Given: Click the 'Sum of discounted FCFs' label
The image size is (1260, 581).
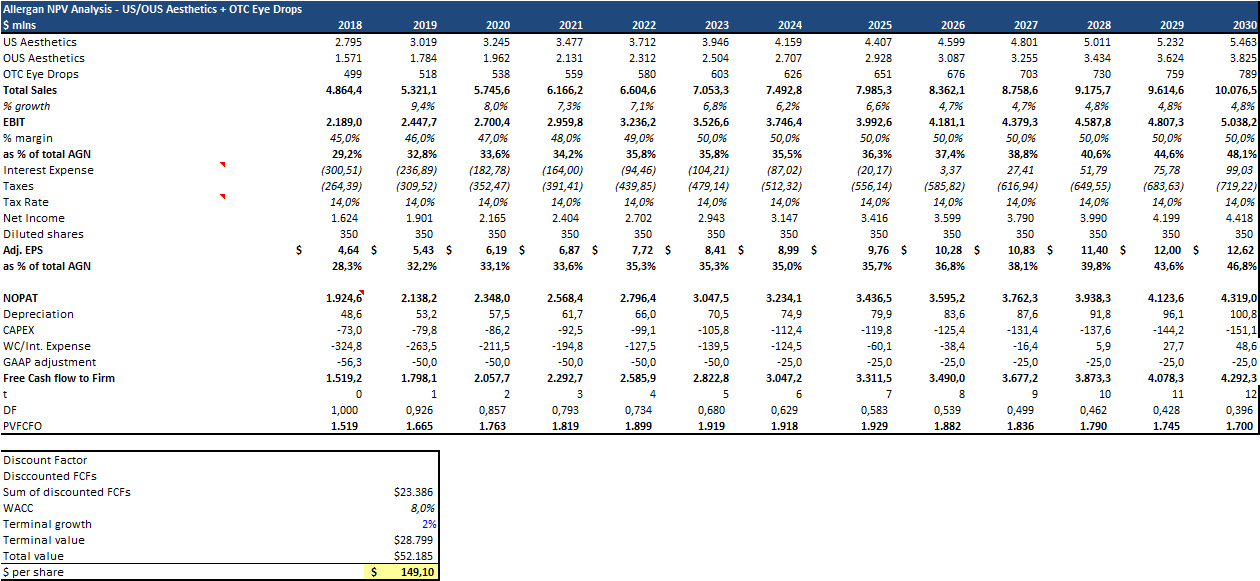Looking at the screenshot, I should [67, 491].
